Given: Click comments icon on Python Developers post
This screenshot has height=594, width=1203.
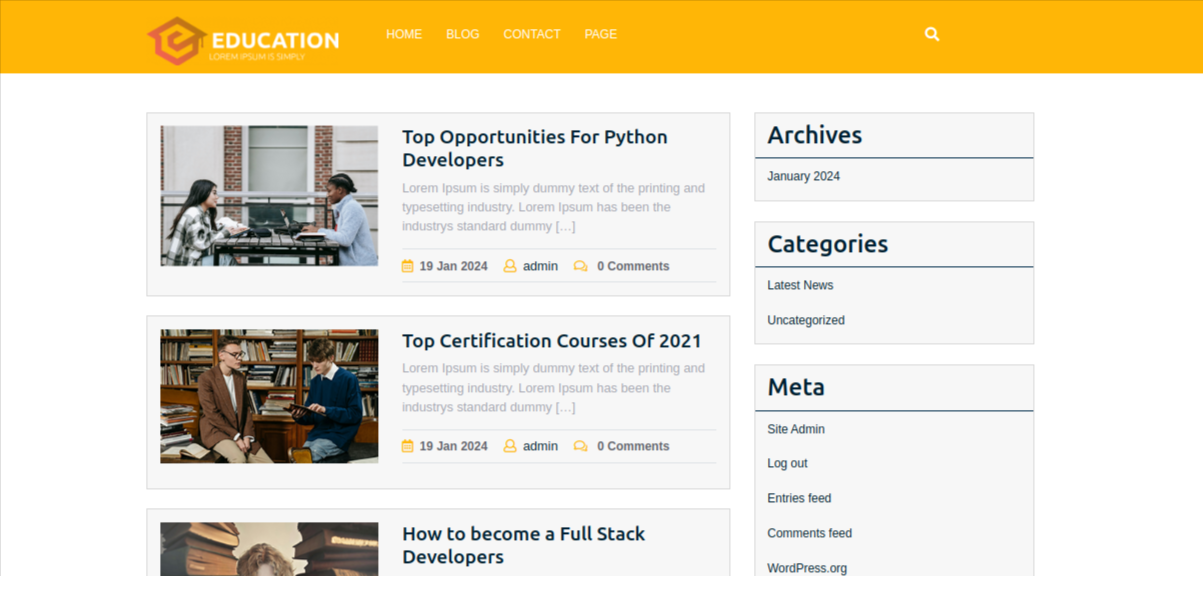Looking at the screenshot, I should [x=580, y=266].
